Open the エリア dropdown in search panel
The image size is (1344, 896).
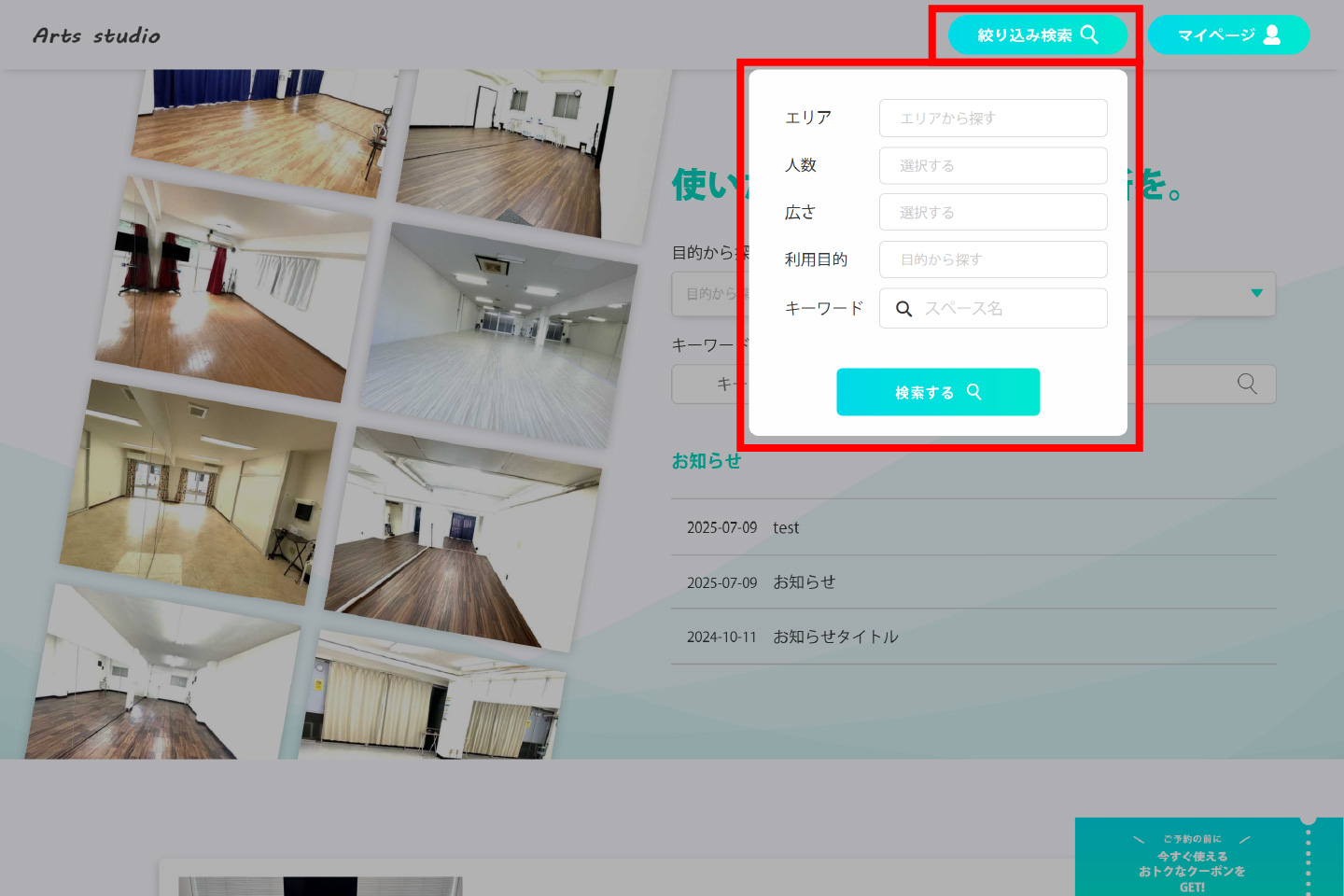pyautogui.click(x=992, y=119)
